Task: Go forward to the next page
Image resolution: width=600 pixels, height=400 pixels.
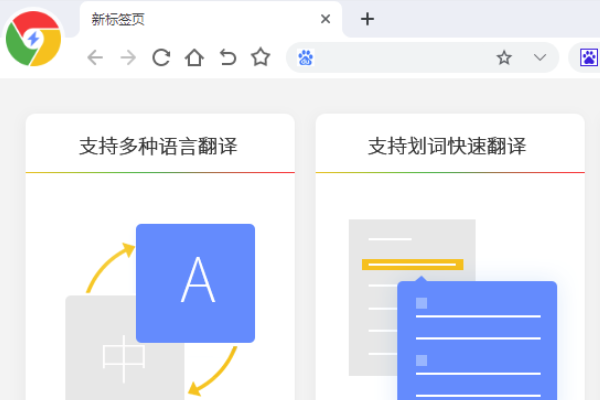Action: pyautogui.click(x=128, y=58)
